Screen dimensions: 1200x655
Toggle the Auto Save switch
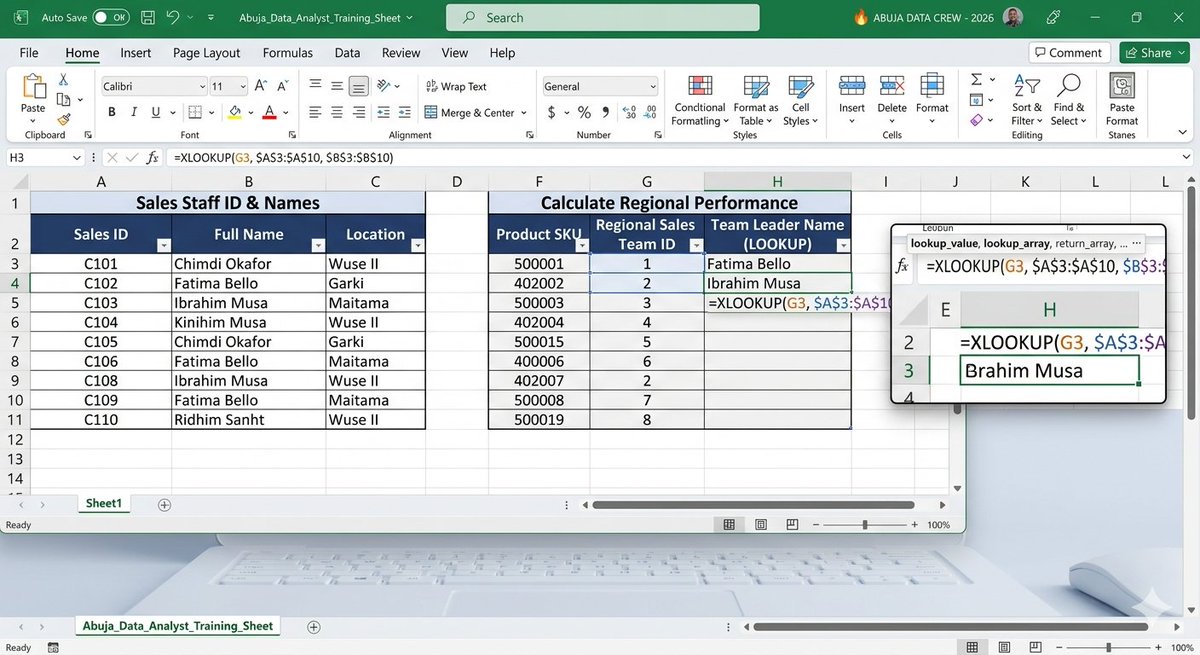click(110, 17)
